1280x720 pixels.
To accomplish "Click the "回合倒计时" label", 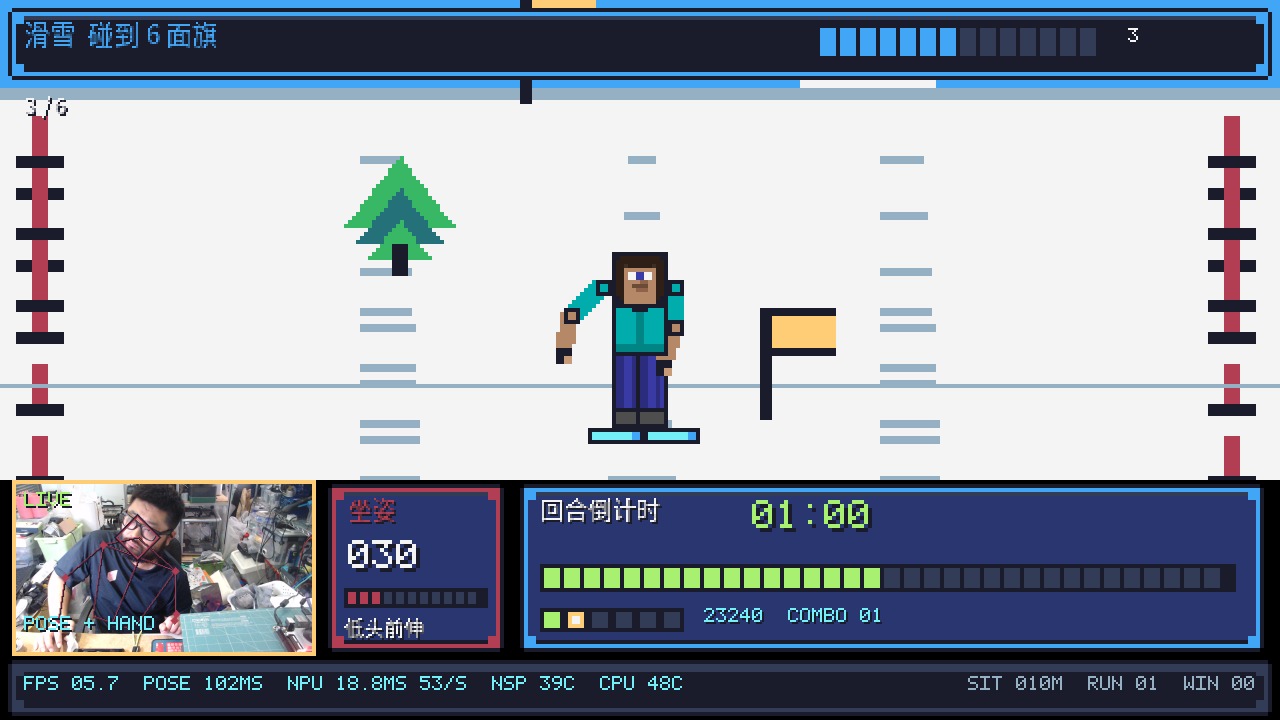I will pos(600,511).
